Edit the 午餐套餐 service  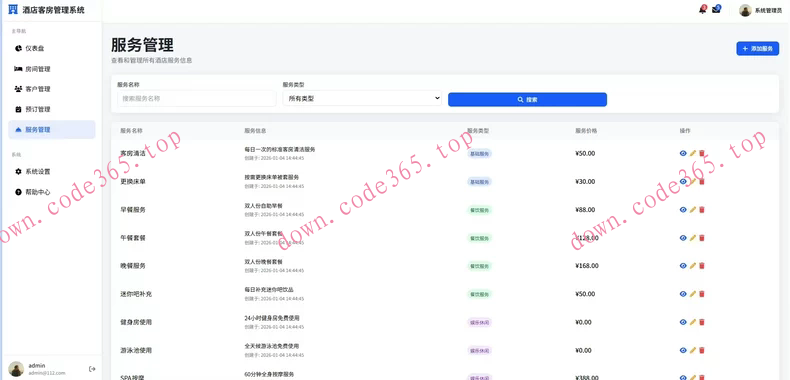[693, 238]
